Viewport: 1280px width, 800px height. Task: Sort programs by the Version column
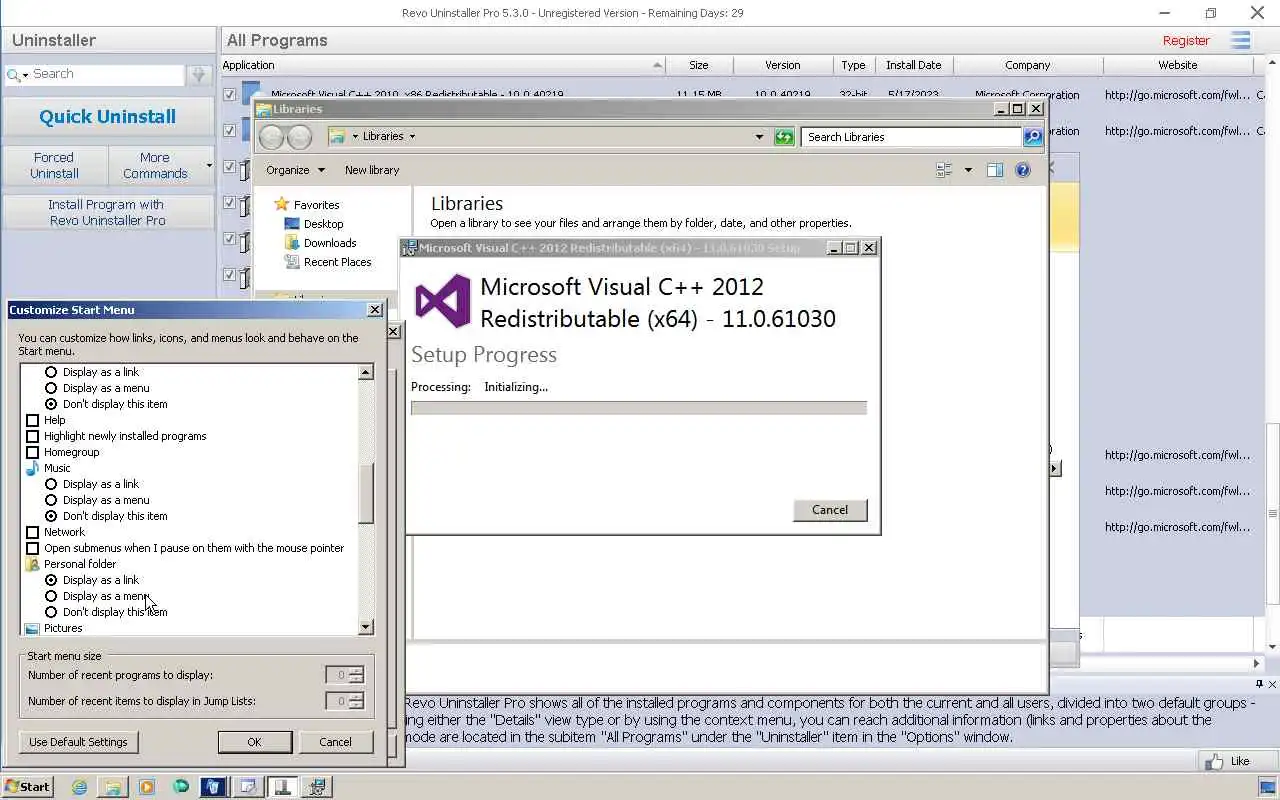click(x=783, y=65)
